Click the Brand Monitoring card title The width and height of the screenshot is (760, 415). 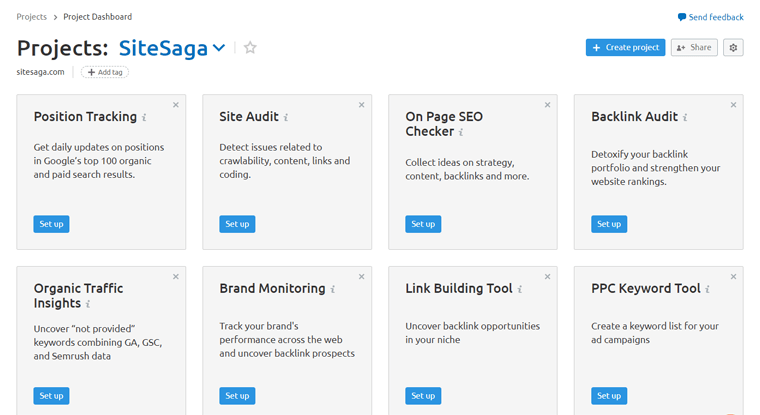[x=272, y=288]
